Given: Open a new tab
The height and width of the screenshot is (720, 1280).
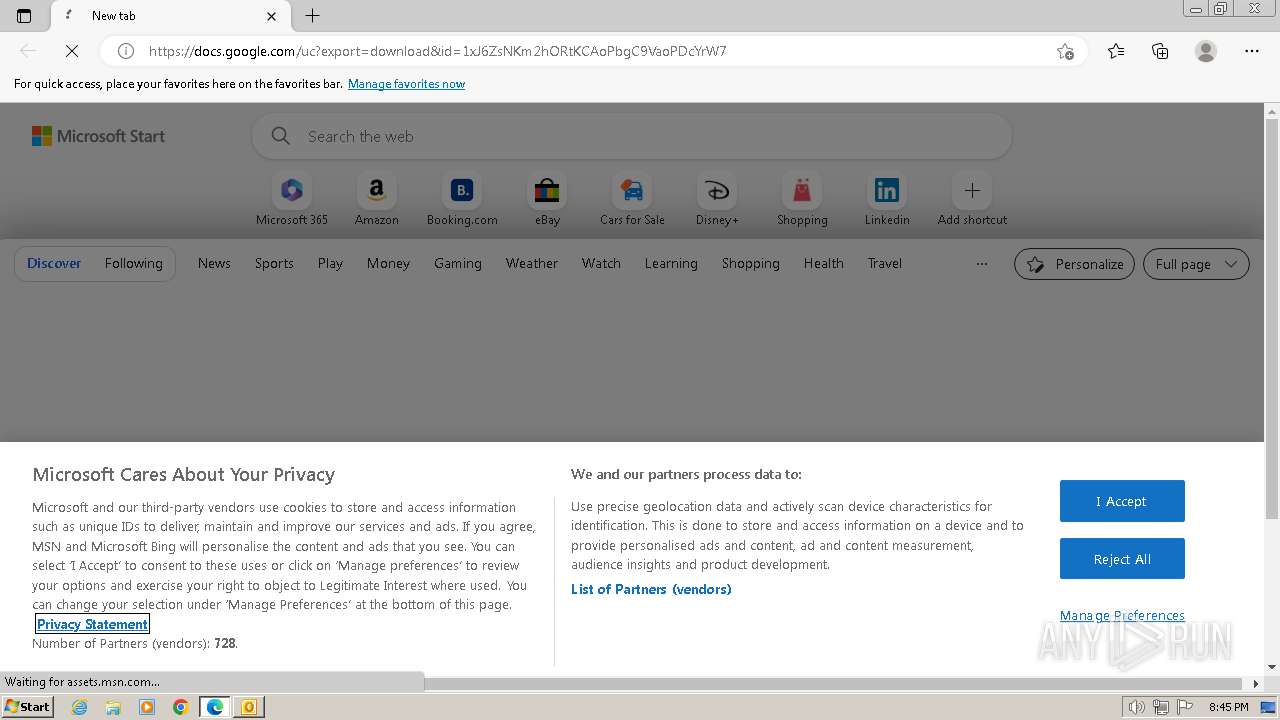Looking at the screenshot, I should tap(312, 15).
